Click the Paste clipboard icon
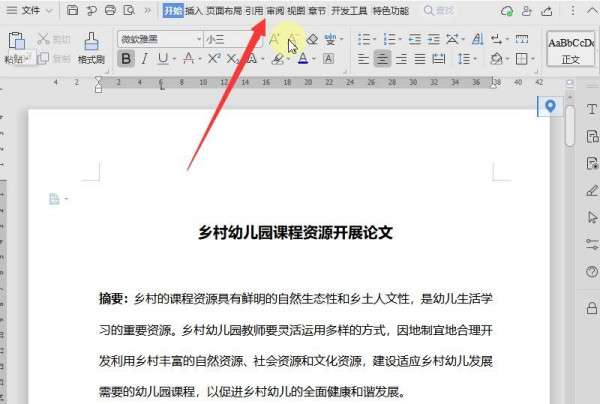The image size is (600, 404). 16,41
